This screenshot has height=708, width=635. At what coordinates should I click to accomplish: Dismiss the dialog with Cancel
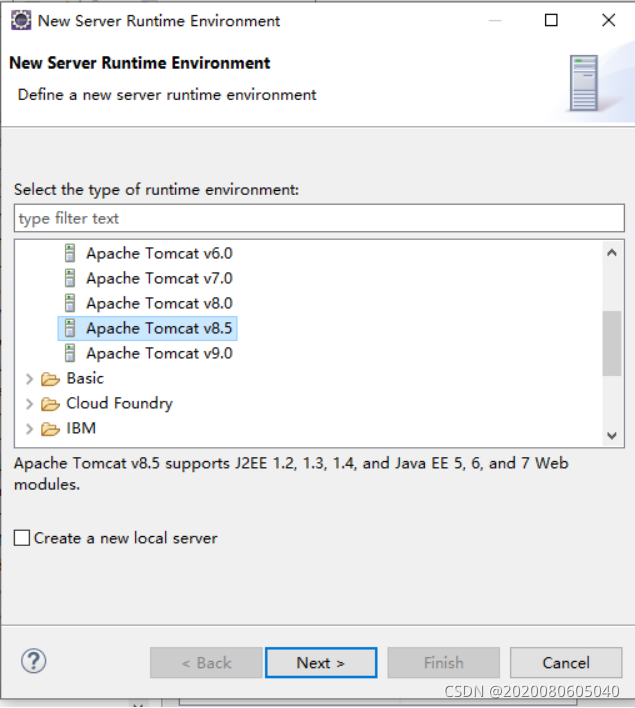pos(566,663)
